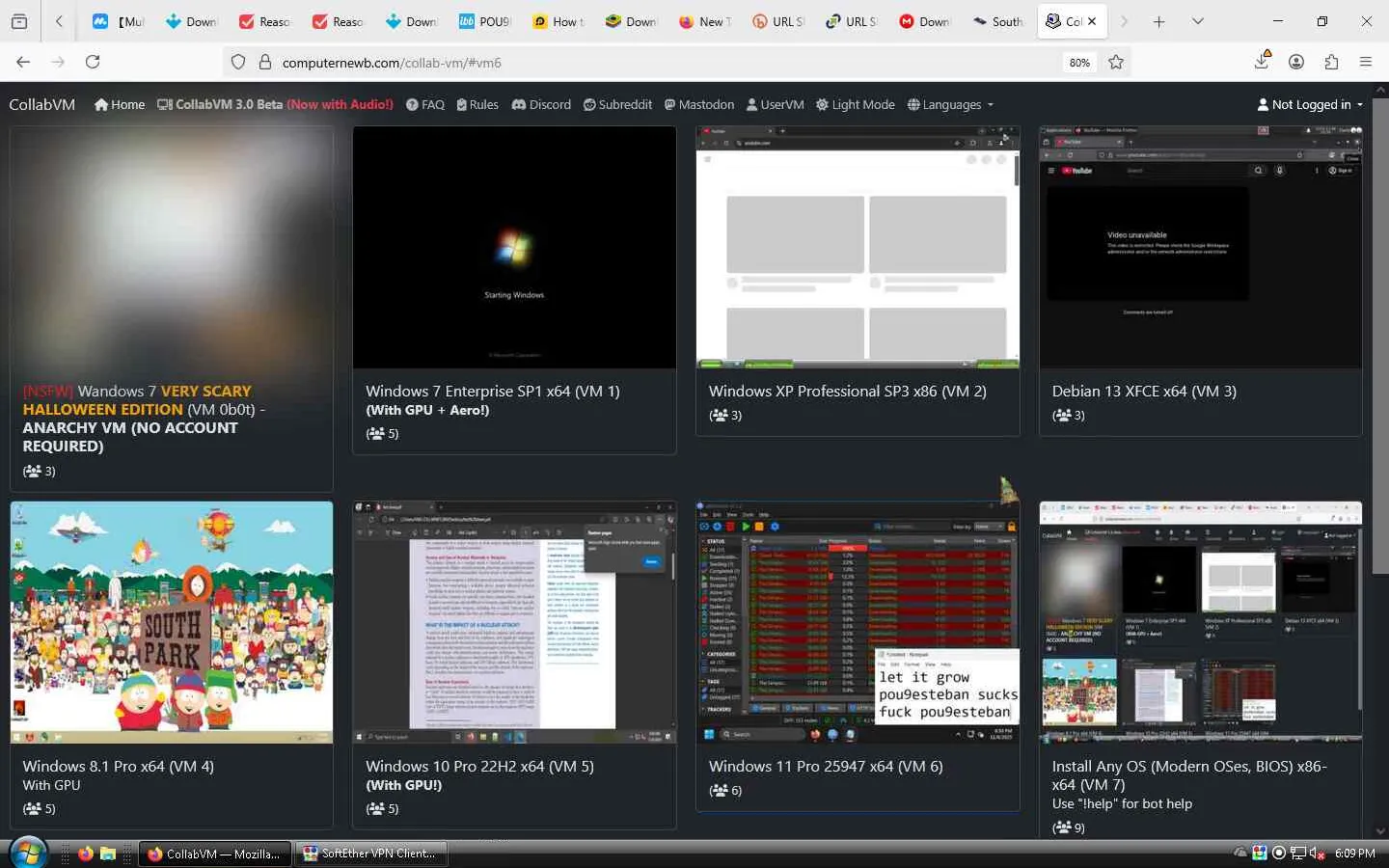The height and width of the screenshot is (868, 1389).
Task: Click the address bar URL field
Action: [x=666, y=63]
